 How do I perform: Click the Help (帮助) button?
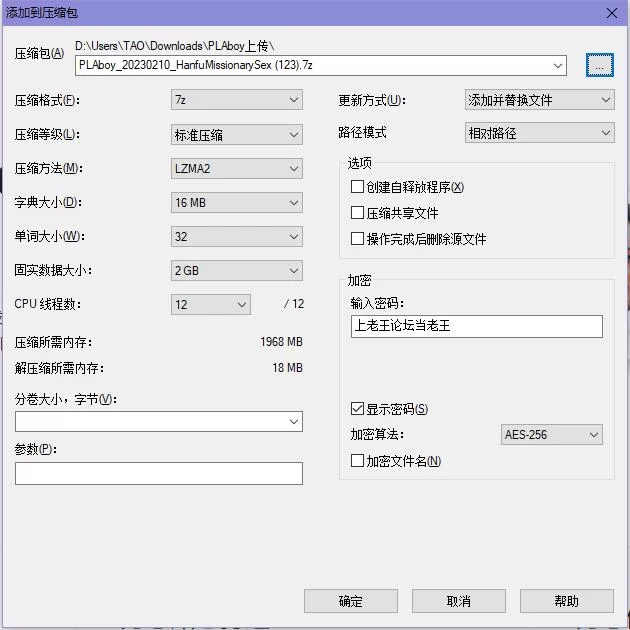(566, 601)
